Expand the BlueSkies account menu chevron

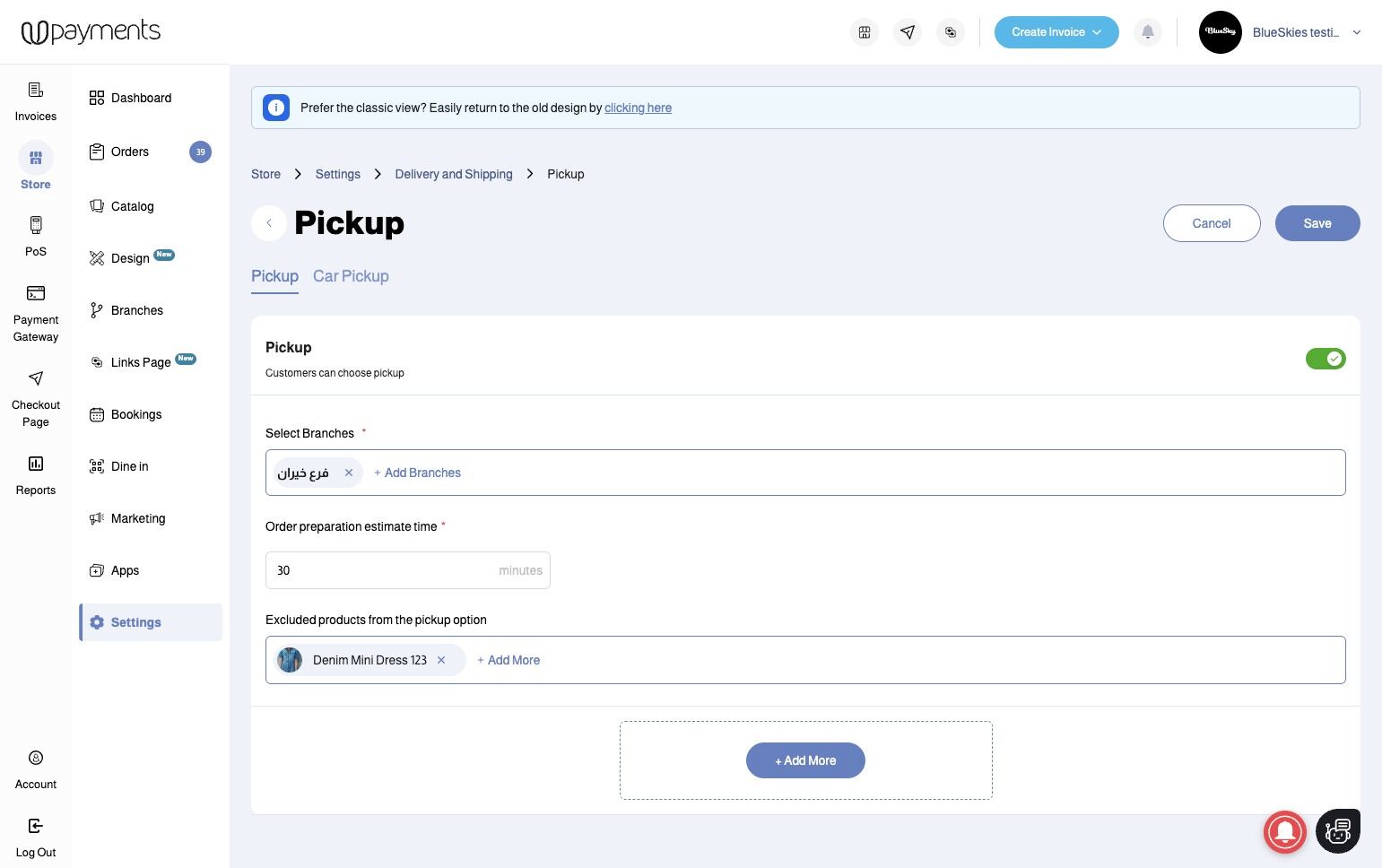click(x=1357, y=32)
